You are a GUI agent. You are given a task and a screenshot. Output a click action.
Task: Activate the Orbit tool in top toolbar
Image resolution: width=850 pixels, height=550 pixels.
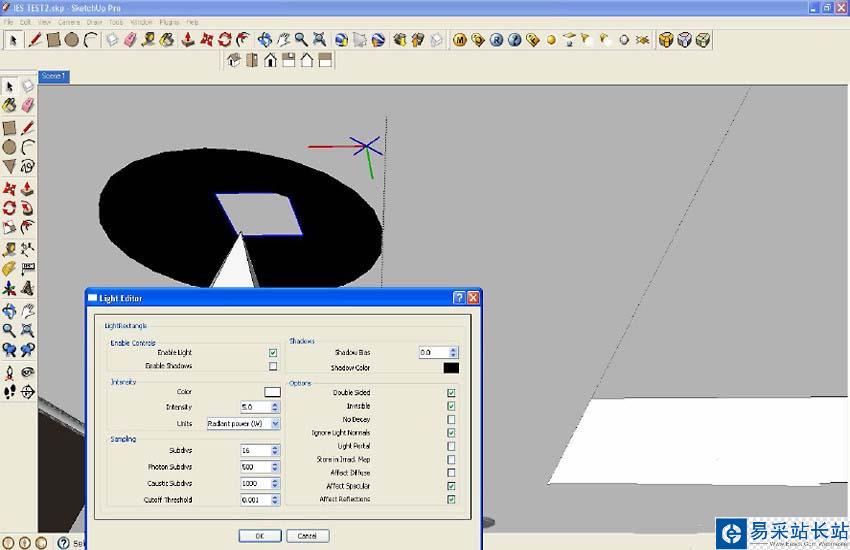point(265,40)
